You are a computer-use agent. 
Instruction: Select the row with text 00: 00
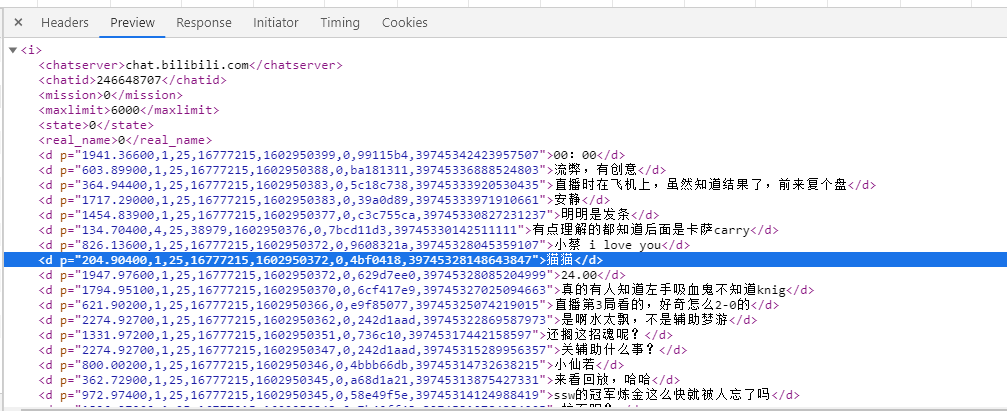click(332, 155)
